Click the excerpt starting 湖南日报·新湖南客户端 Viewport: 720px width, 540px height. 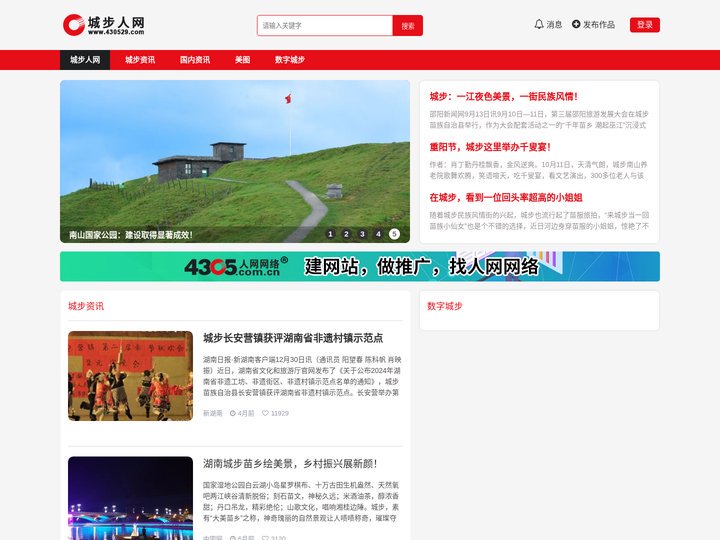point(302,376)
